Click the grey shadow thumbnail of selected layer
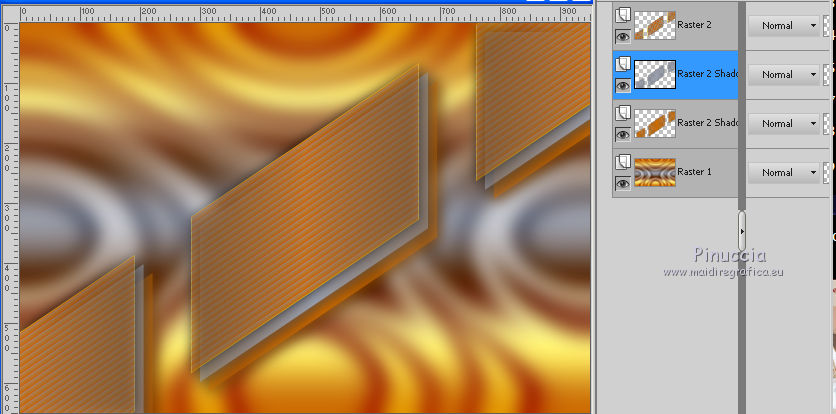836x414 pixels. coord(655,74)
